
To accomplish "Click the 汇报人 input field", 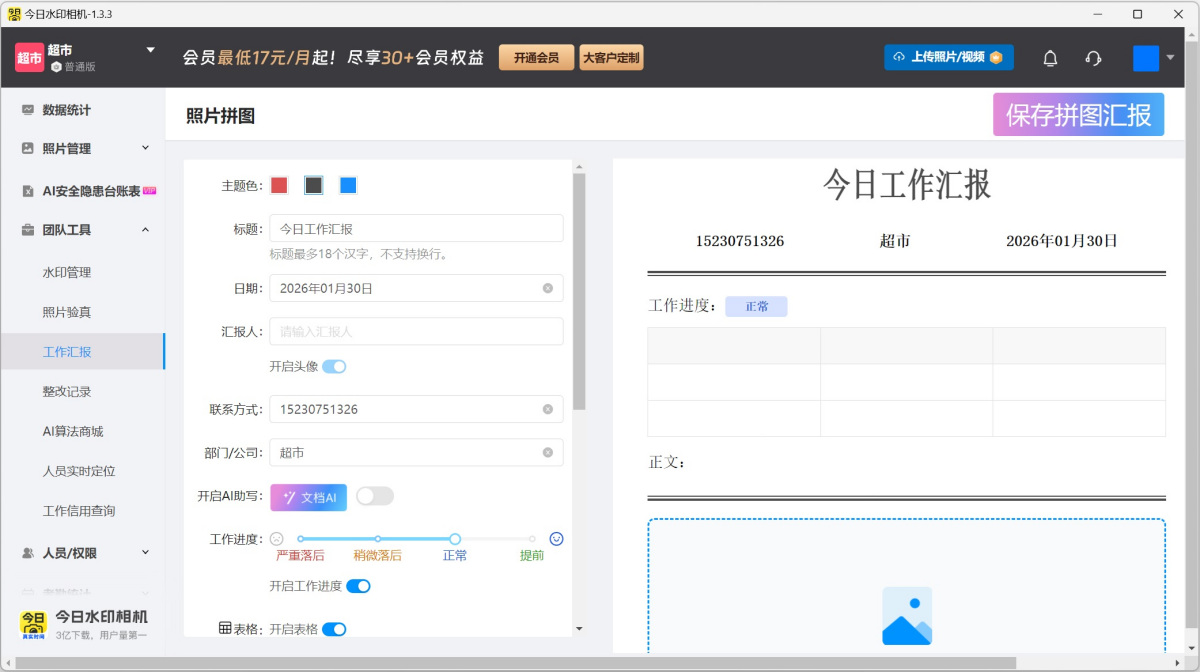I will [x=415, y=331].
